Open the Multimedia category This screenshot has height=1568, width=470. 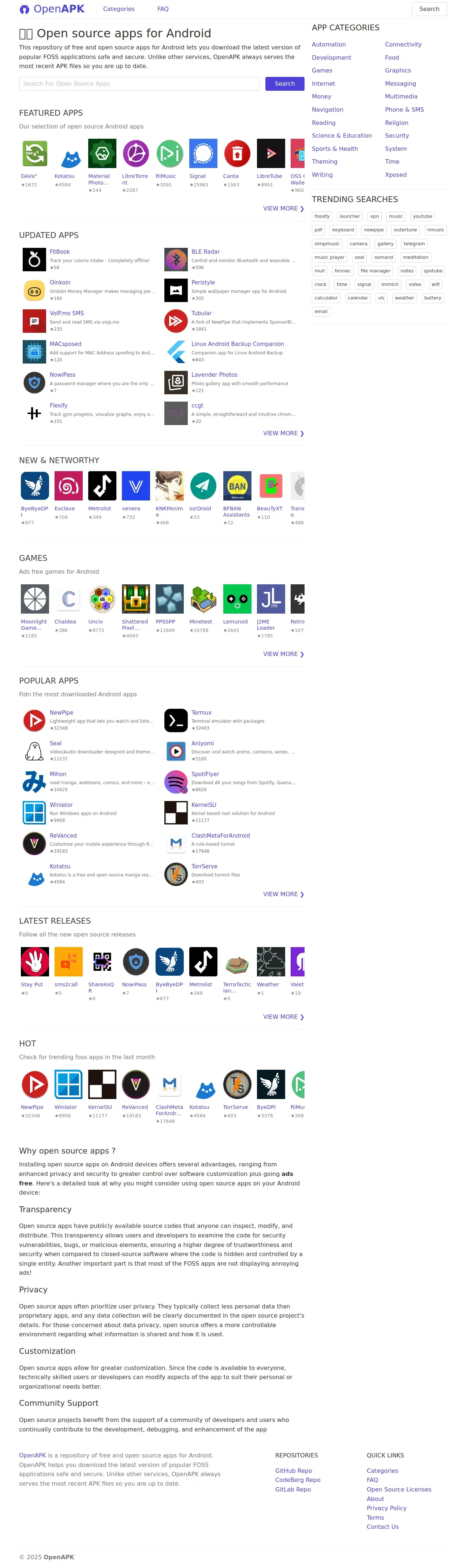pos(401,97)
